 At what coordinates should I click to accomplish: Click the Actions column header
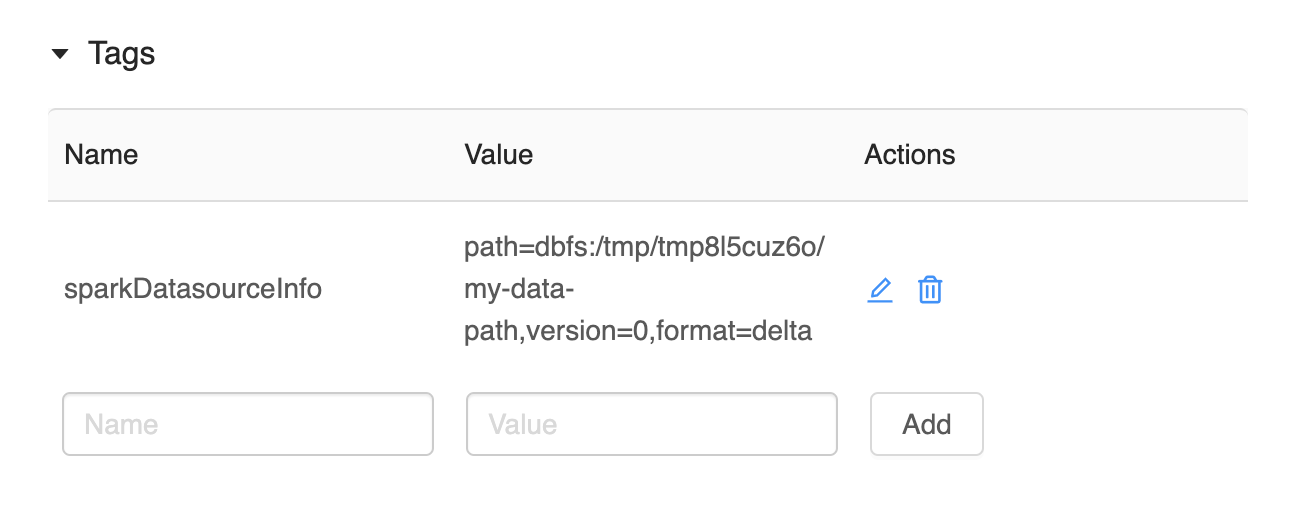[909, 155]
